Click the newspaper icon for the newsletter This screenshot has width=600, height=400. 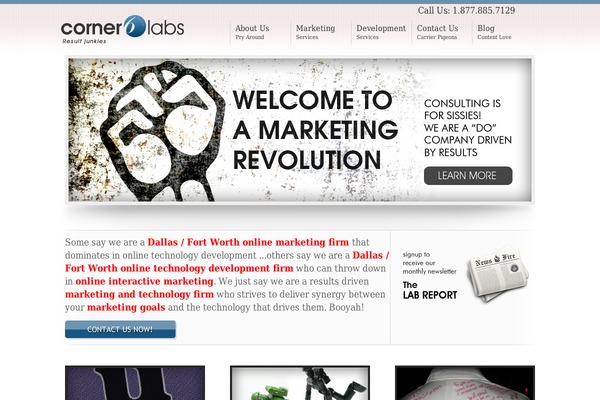[x=497, y=274]
